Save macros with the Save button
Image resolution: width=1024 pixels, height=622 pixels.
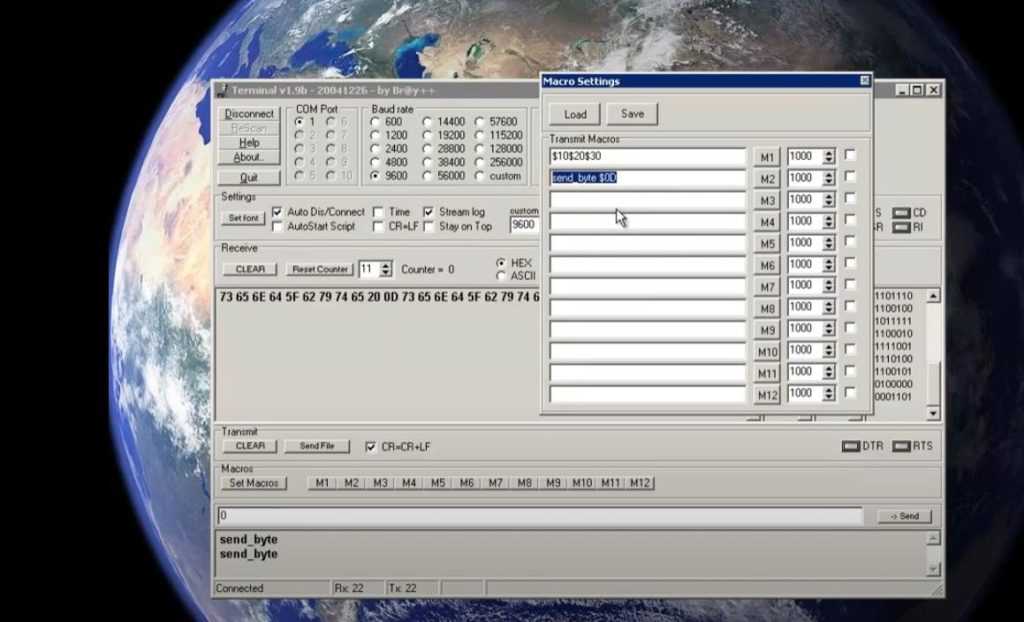click(x=632, y=114)
